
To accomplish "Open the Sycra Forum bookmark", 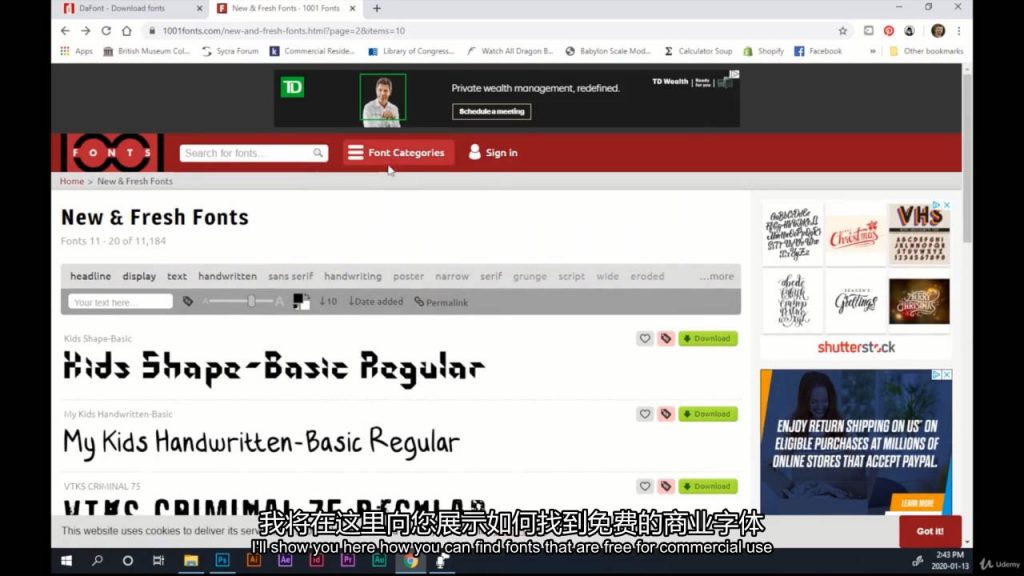I will [x=231, y=51].
